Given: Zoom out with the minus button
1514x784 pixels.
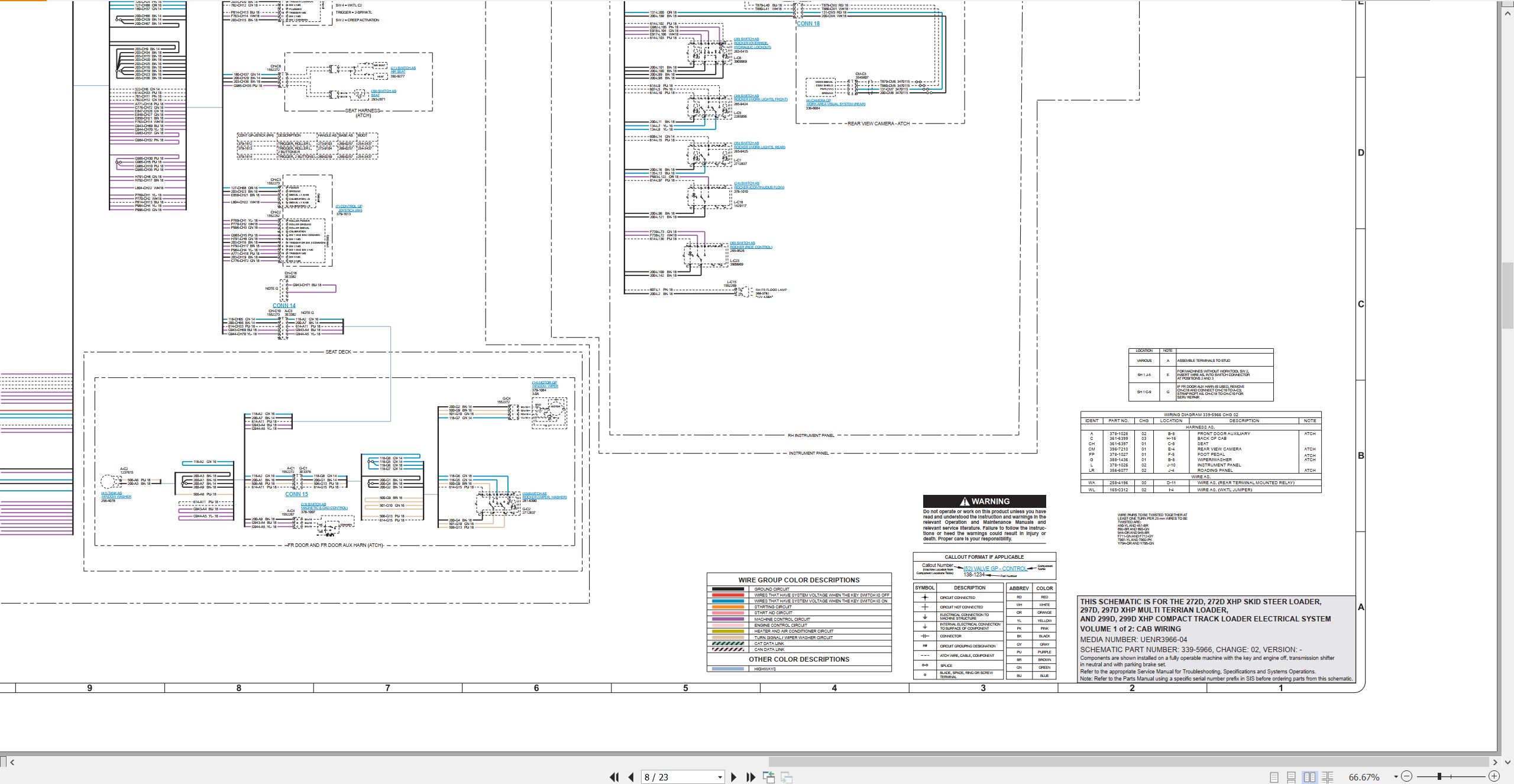Looking at the screenshot, I should [1406, 776].
